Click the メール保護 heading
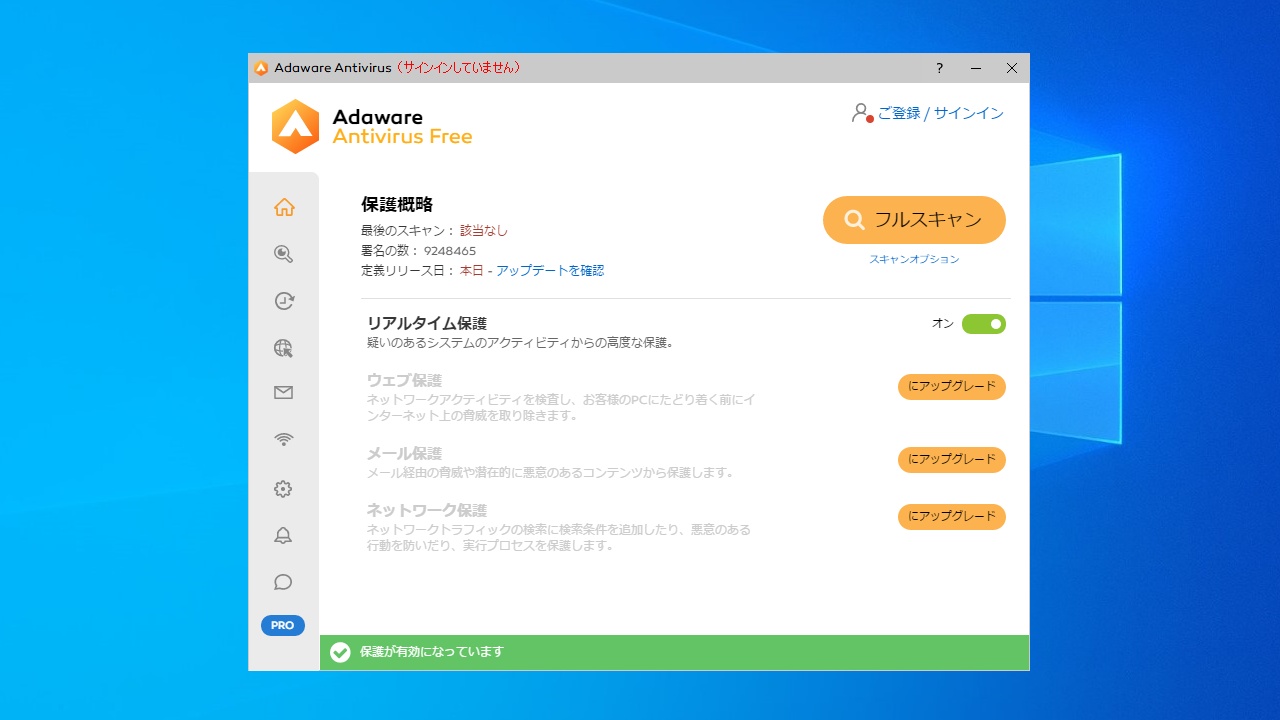The image size is (1280, 720). [x=404, y=454]
